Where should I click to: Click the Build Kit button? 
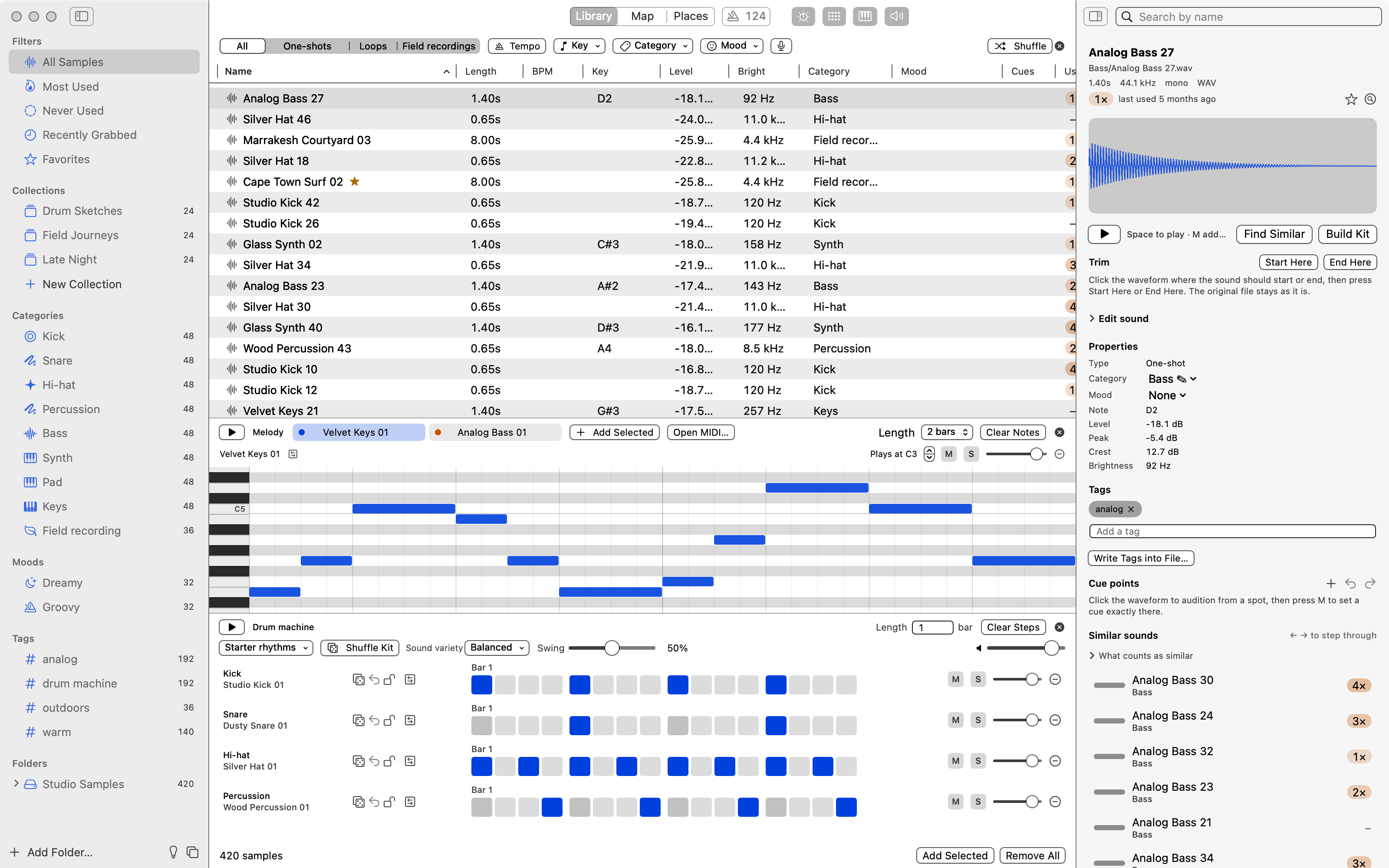(1347, 234)
